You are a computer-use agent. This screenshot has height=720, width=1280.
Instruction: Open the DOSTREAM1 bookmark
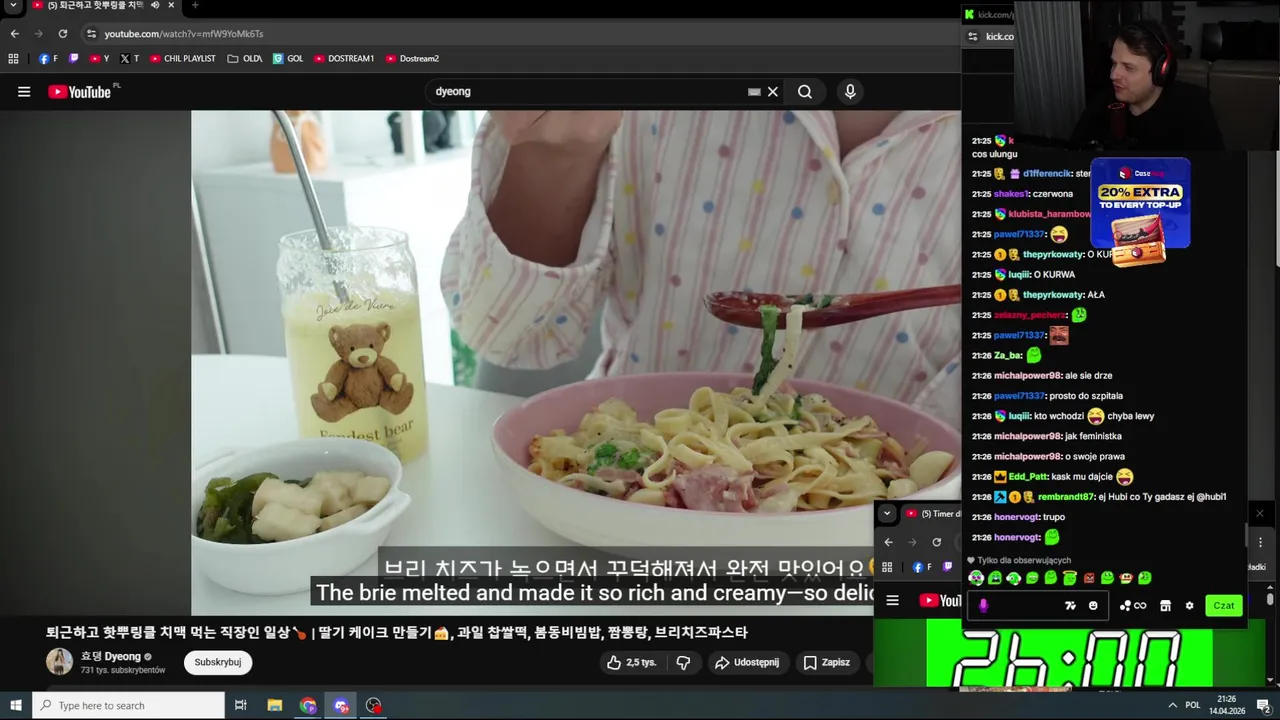(x=344, y=59)
